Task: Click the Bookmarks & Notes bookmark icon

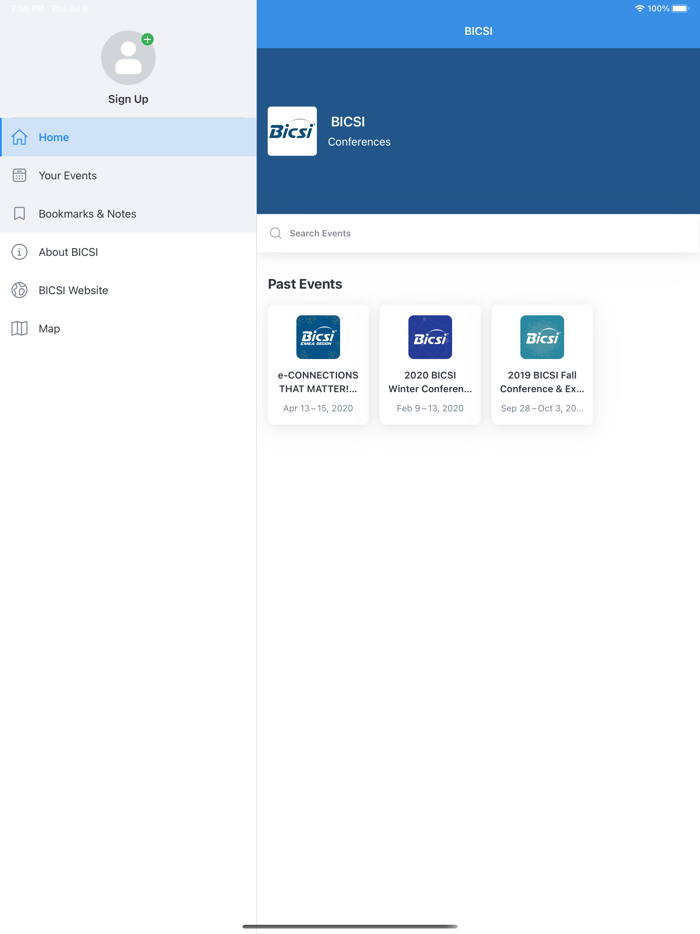Action: pyautogui.click(x=19, y=214)
